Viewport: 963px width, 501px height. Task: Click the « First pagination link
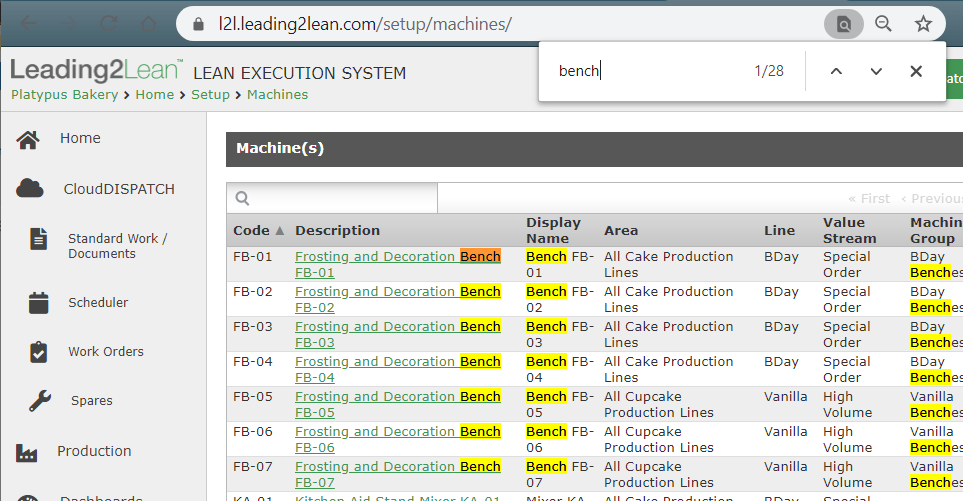pyautogui.click(x=869, y=198)
